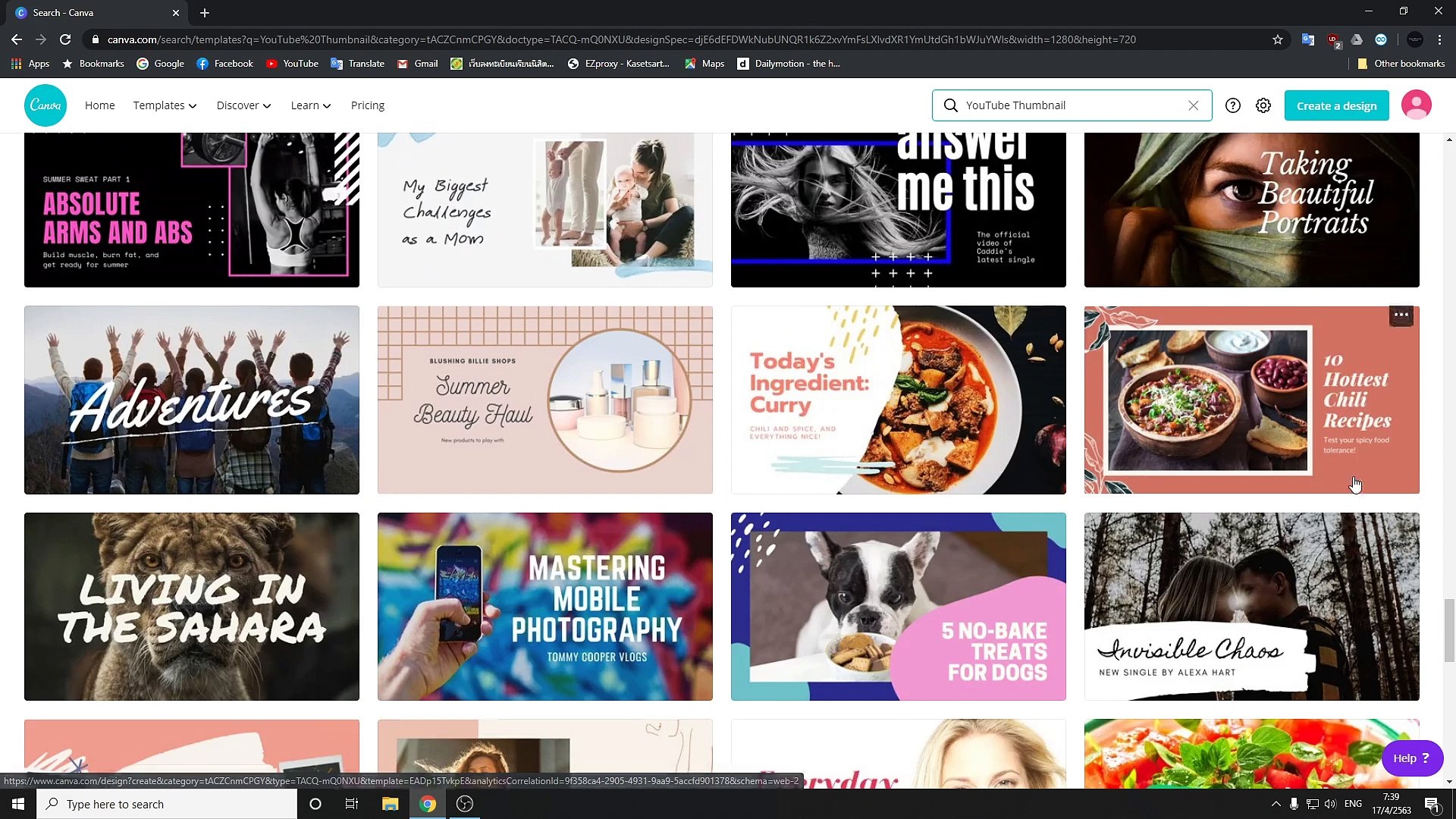Image resolution: width=1456 pixels, height=819 pixels.
Task: Open the help question mark icon
Action: [x=1232, y=105]
